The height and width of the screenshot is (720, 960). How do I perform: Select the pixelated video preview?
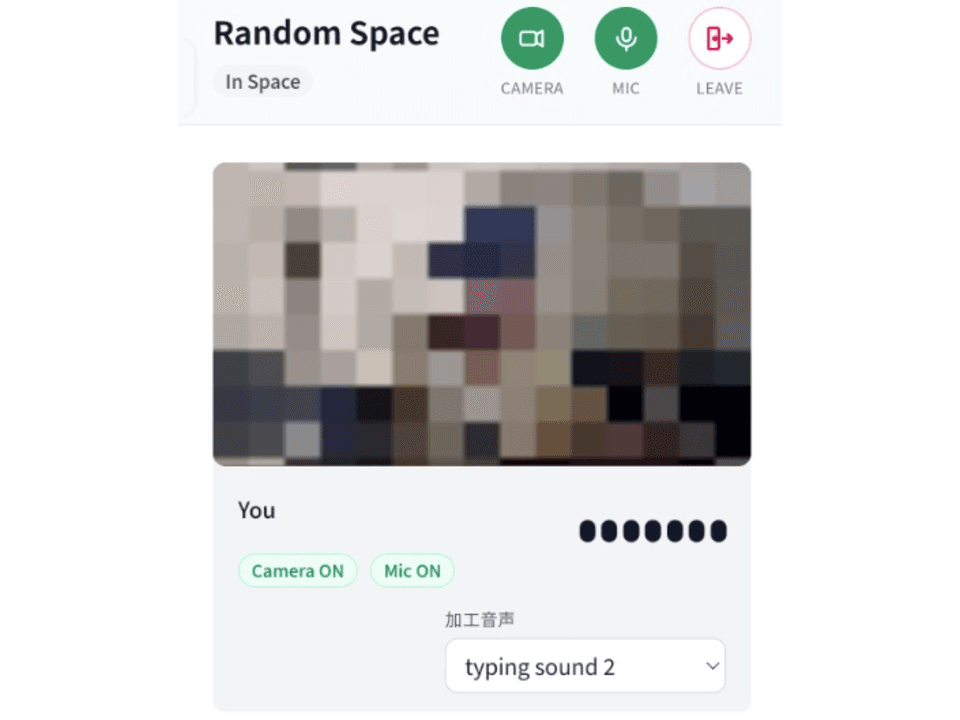[482, 314]
